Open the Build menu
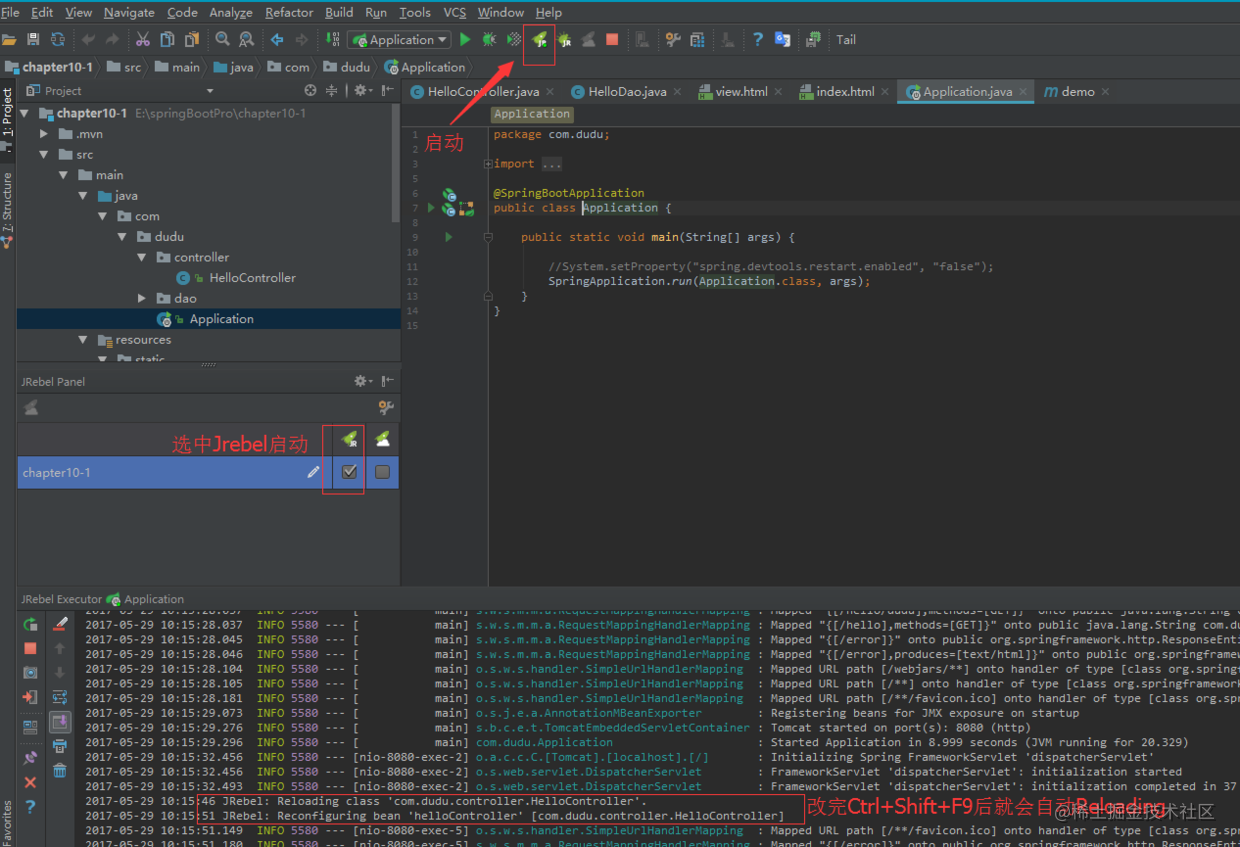The image size is (1240, 847). [339, 12]
